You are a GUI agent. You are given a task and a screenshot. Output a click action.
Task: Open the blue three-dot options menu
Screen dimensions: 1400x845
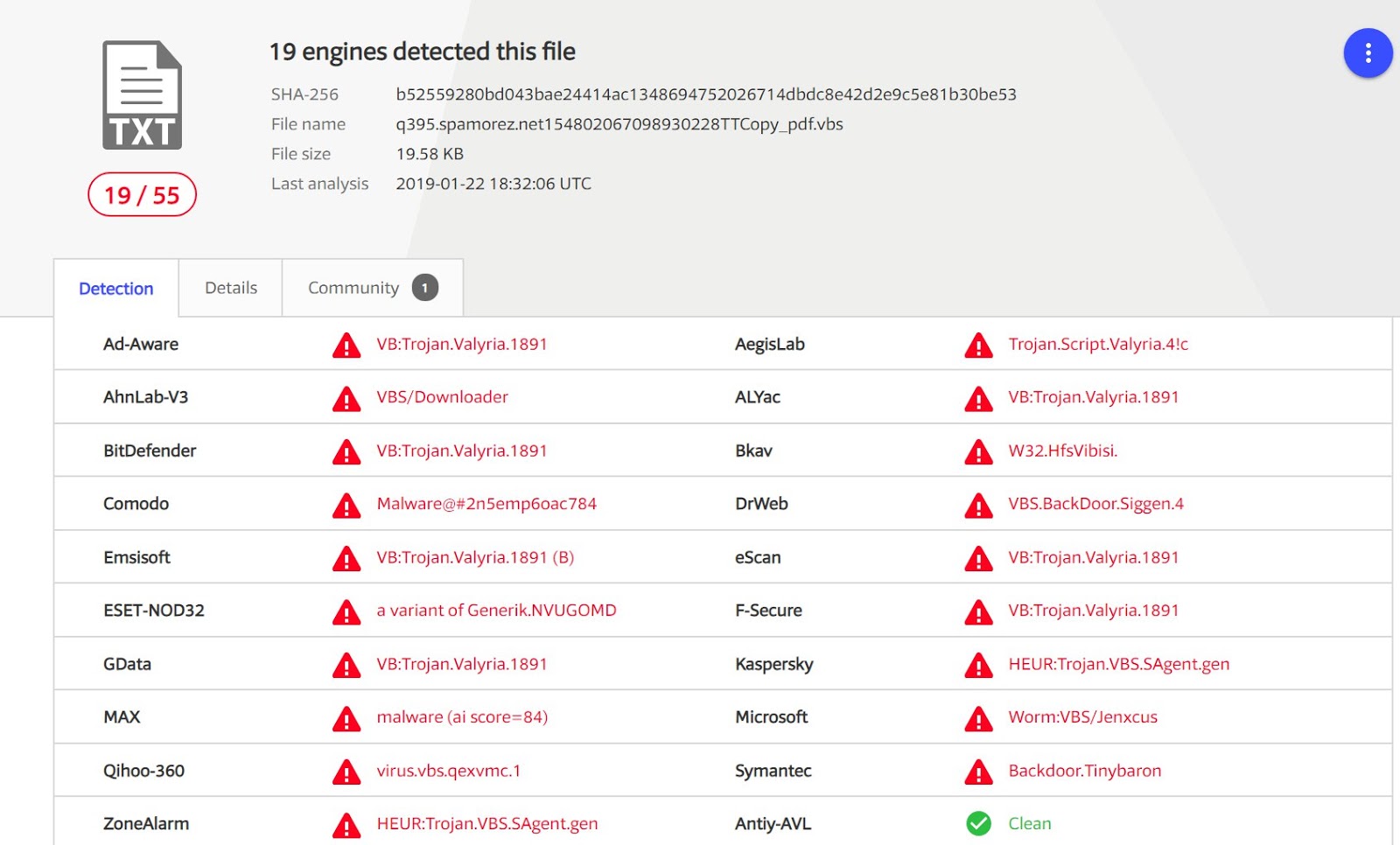tap(1368, 53)
